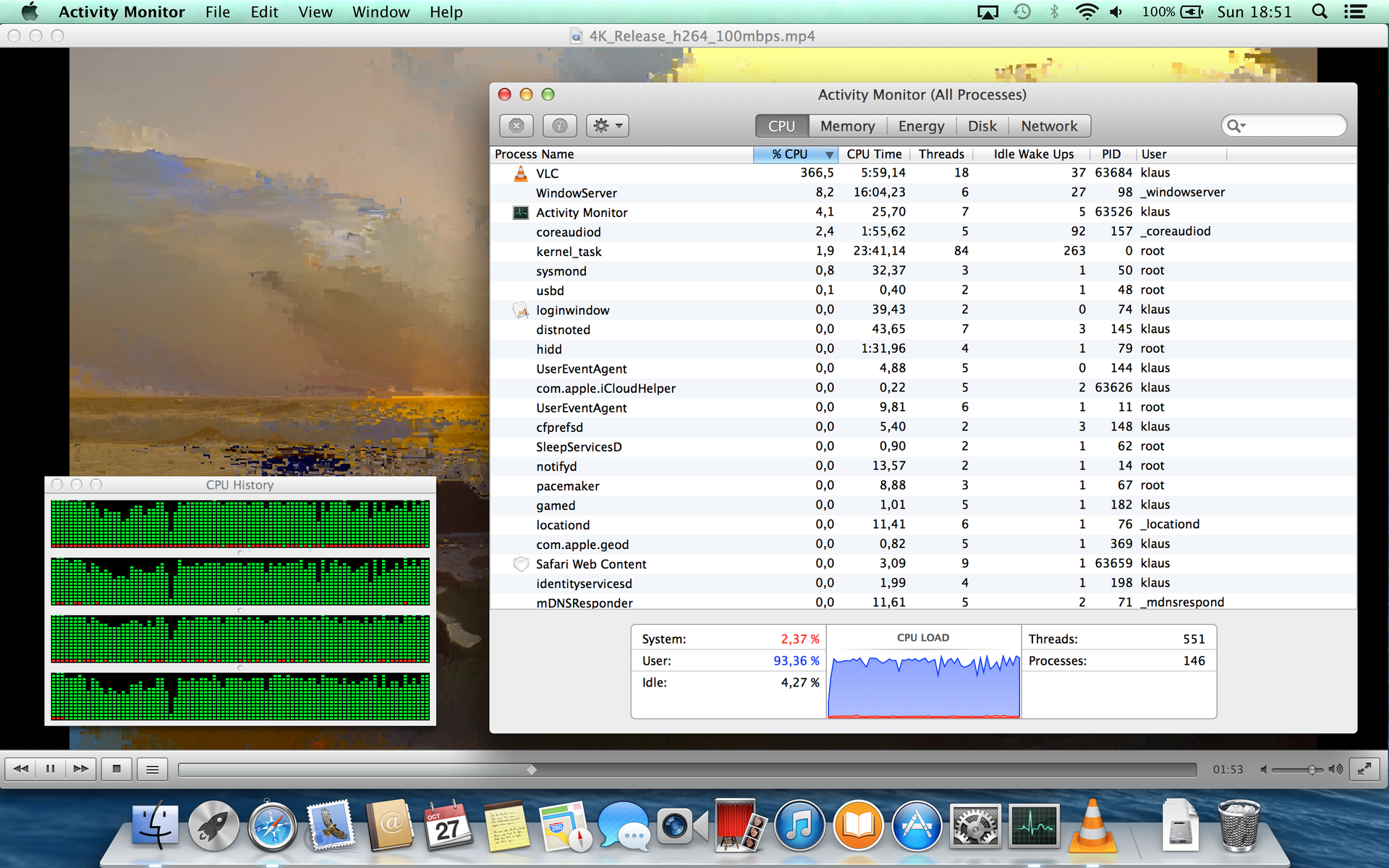Viewport: 1389px width, 868px height.
Task: Open the View menu
Action: click(x=315, y=12)
